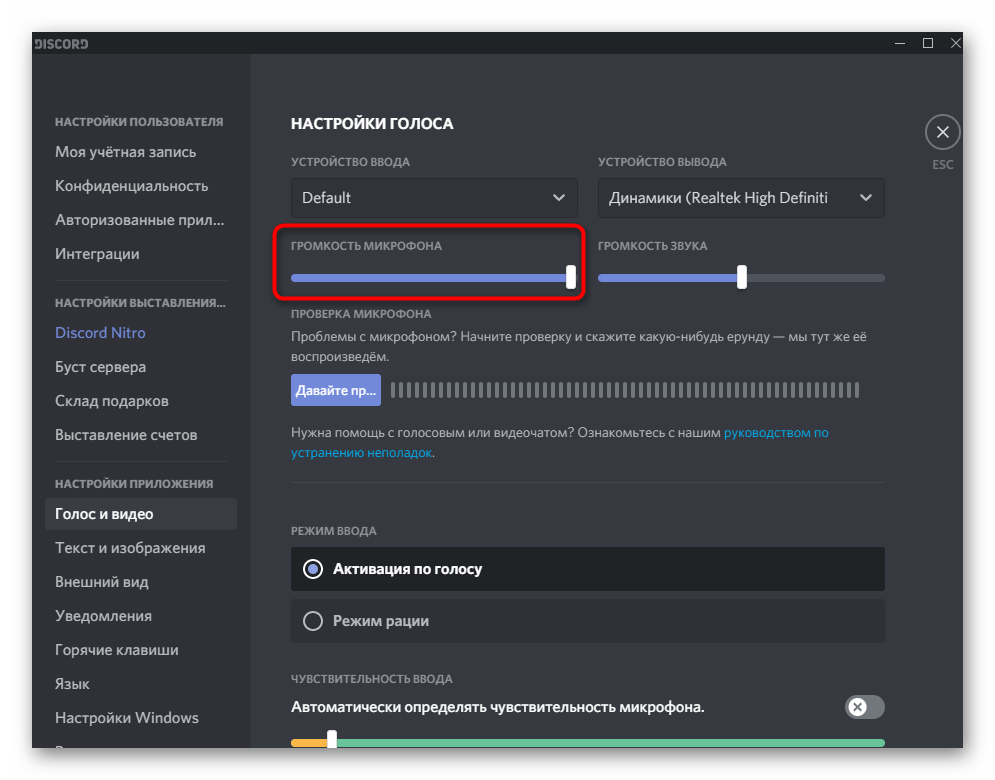
Task: Open Буст сервера section
Action: point(100,367)
